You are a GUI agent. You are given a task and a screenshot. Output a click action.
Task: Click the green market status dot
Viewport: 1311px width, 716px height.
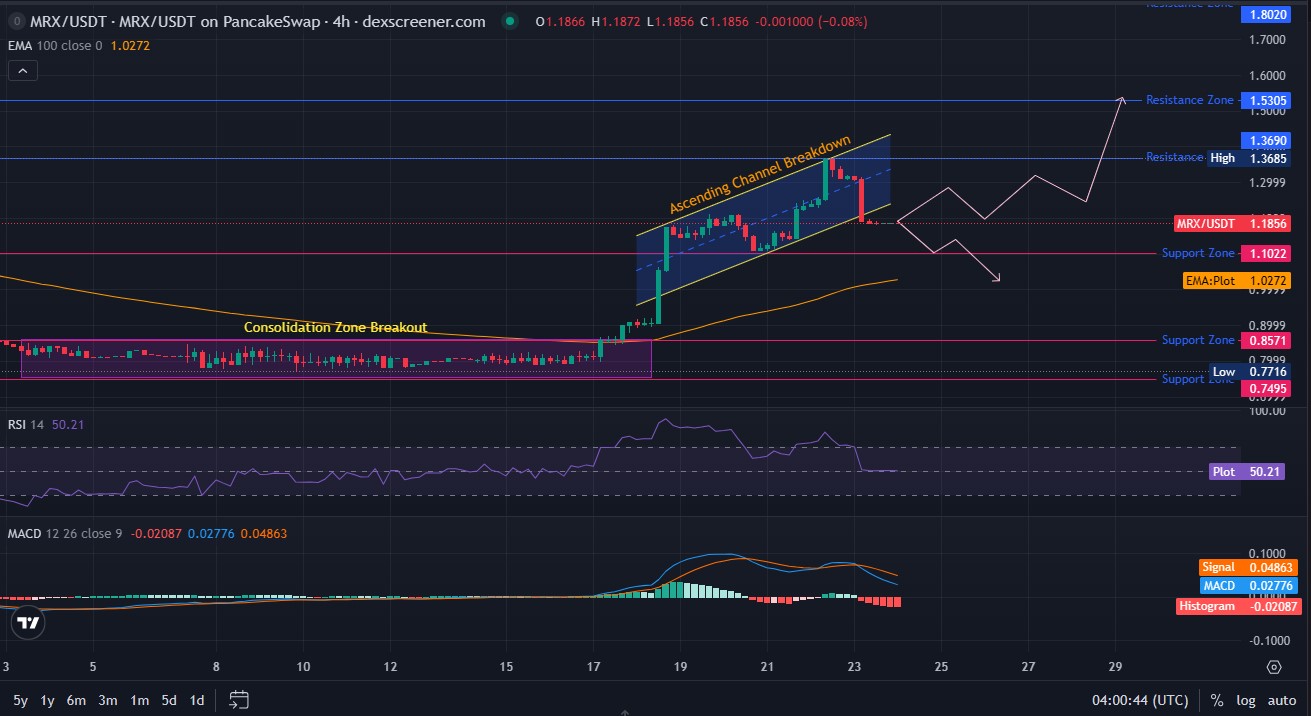click(511, 21)
